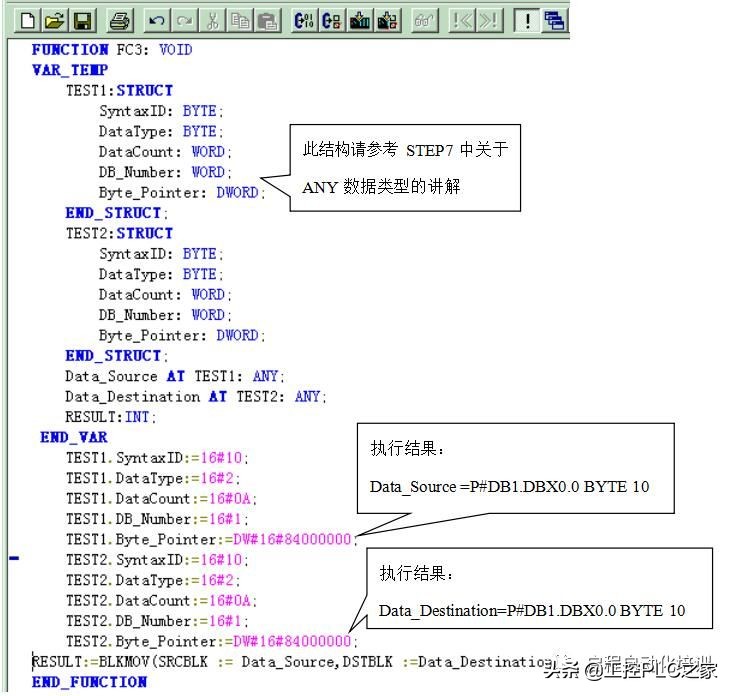Screen dimensions: 735x696
Task: Jump to the previous error icon
Action: (x=461, y=21)
